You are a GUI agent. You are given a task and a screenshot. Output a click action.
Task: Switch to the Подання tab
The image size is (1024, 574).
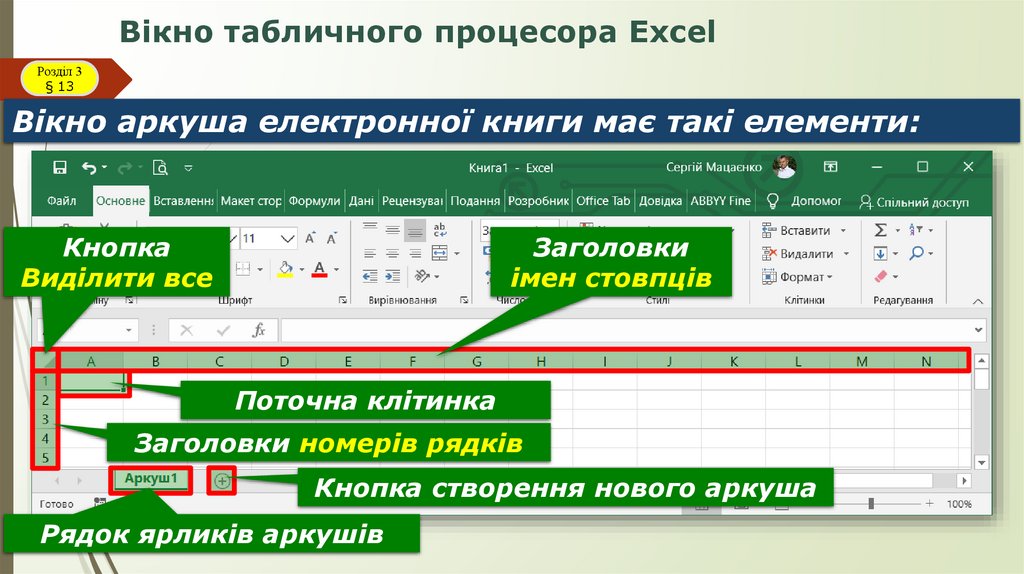[x=475, y=201]
